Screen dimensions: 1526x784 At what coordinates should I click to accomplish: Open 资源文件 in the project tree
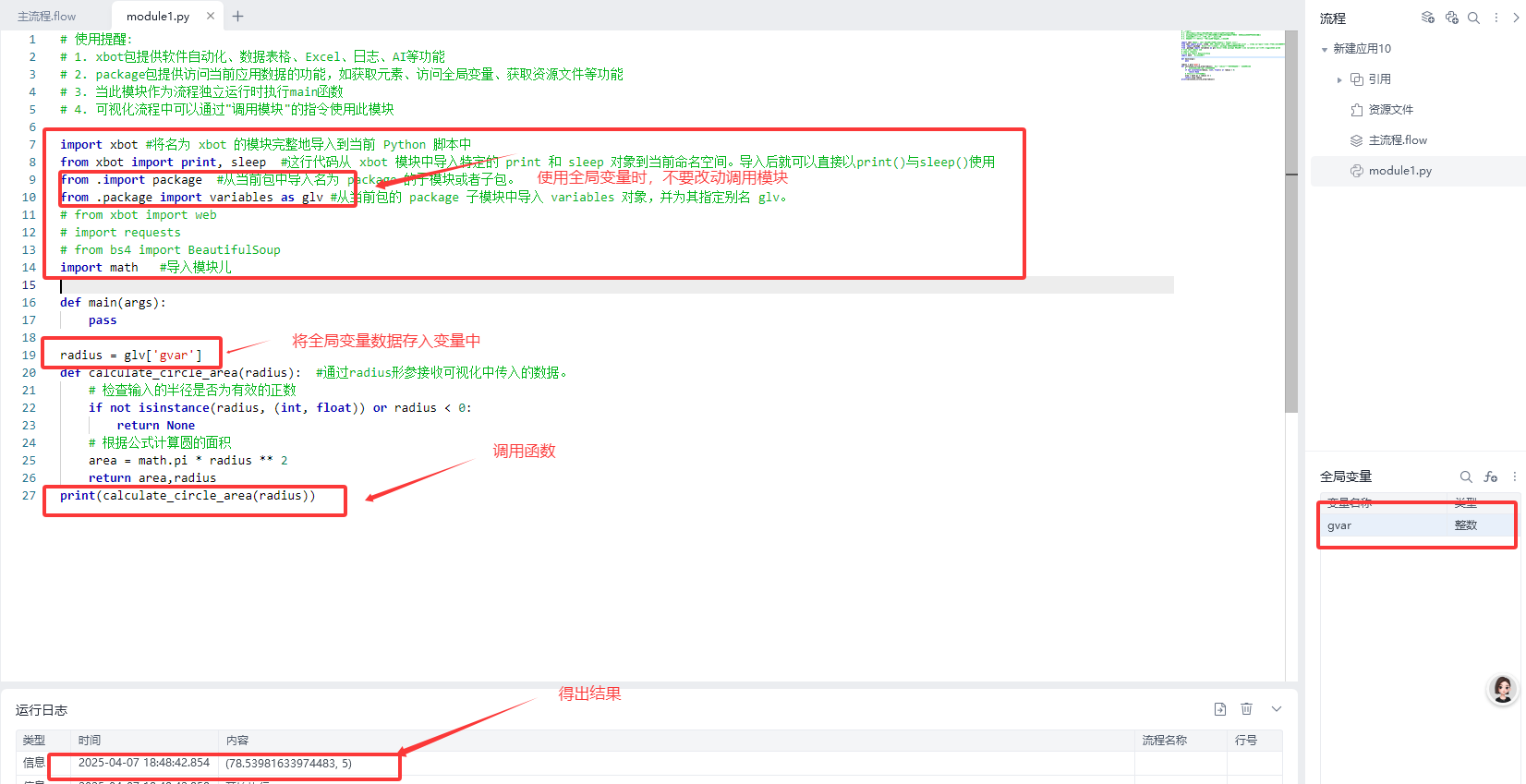pyautogui.click(x=1390, y=110)
